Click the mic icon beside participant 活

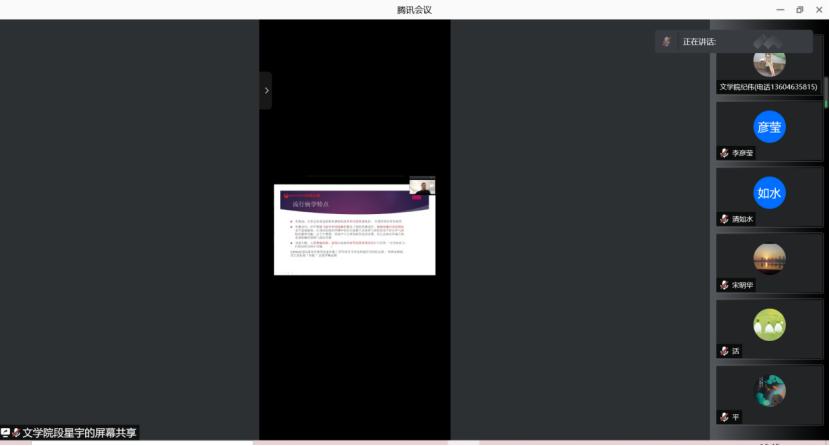point(724,351)
